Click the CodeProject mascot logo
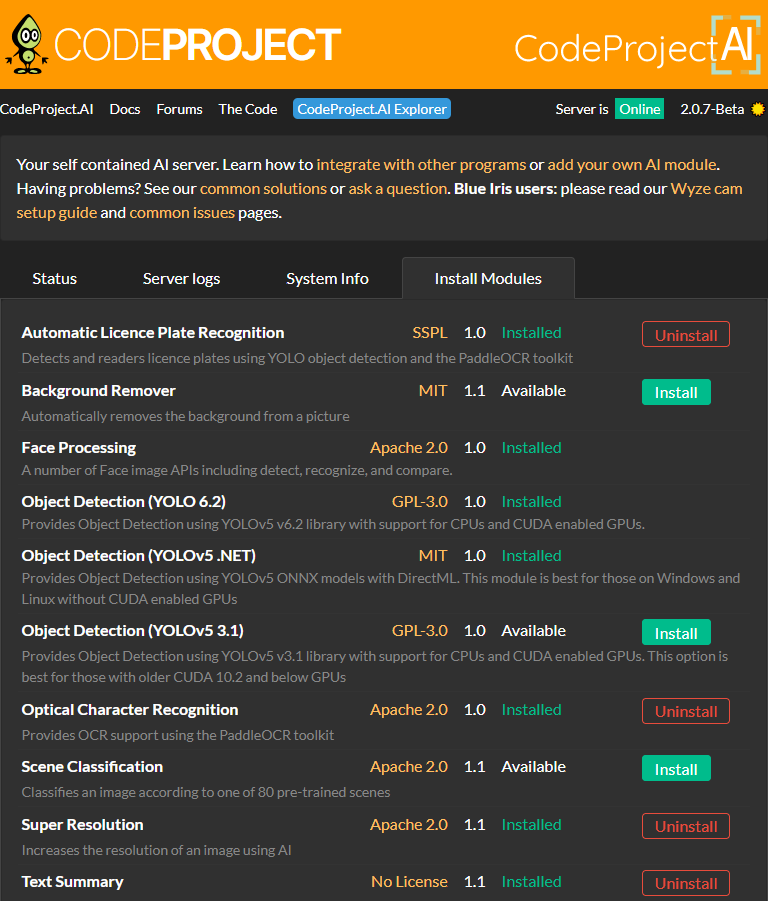 click(26, 44)
